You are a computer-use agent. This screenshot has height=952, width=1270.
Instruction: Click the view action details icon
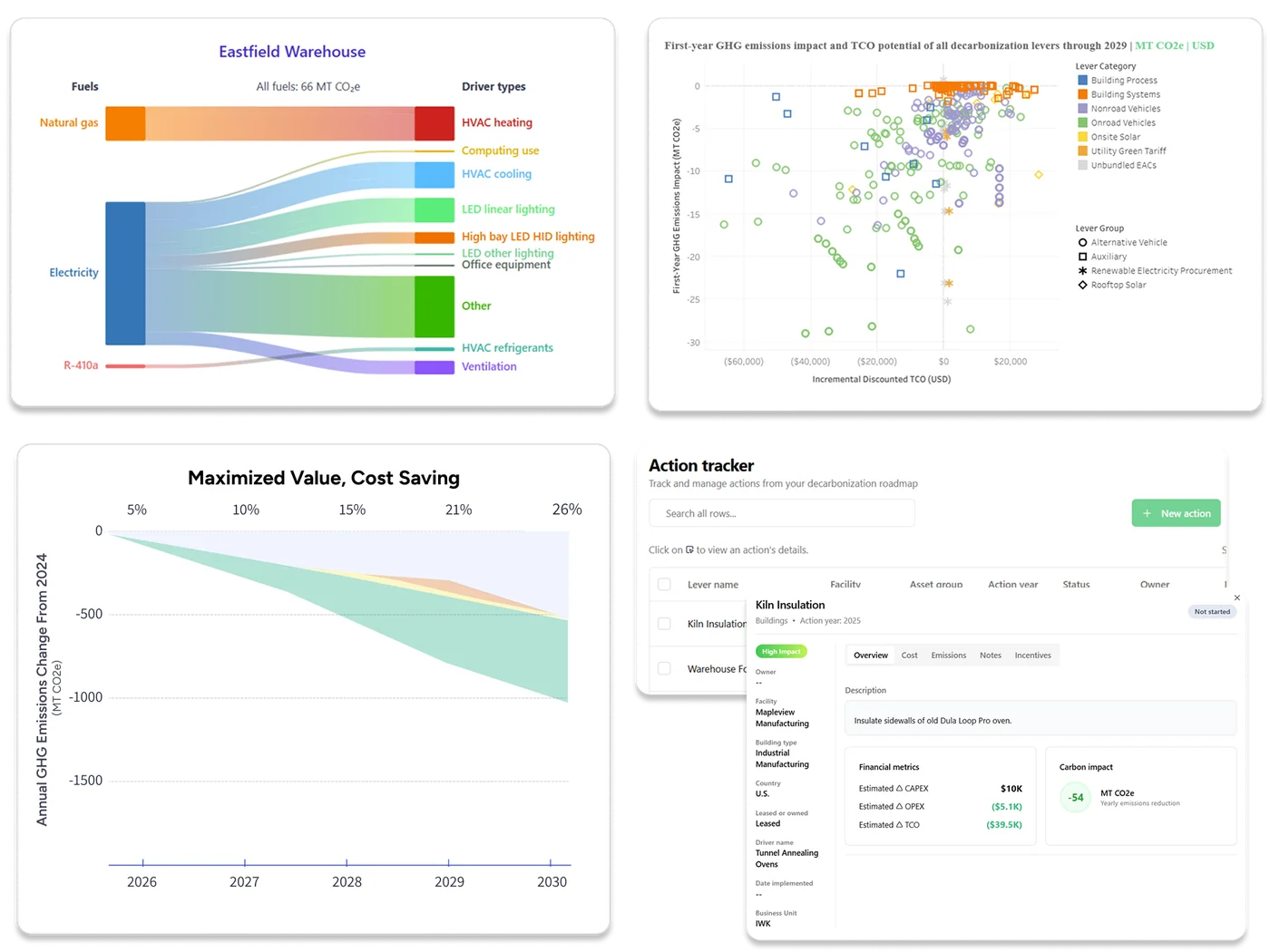coord(690,550)
